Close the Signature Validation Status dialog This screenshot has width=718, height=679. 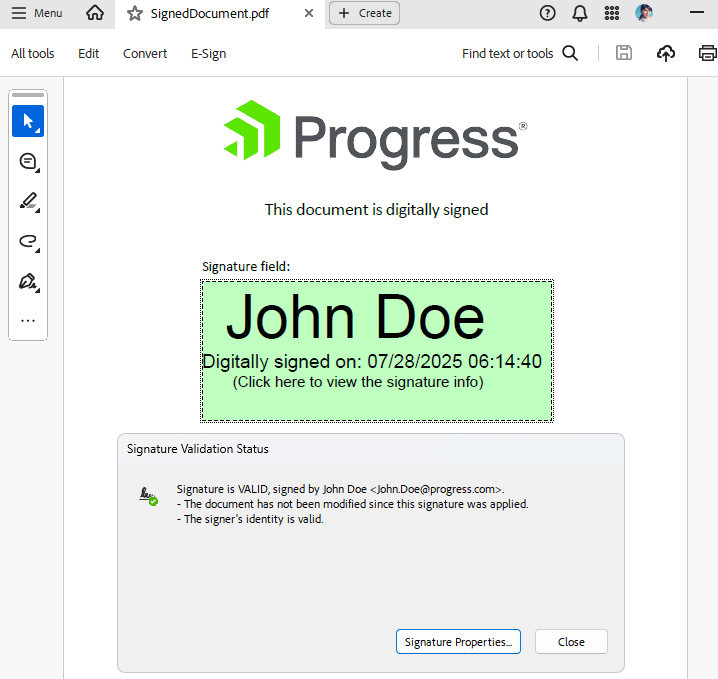click(x=571, y=641)
